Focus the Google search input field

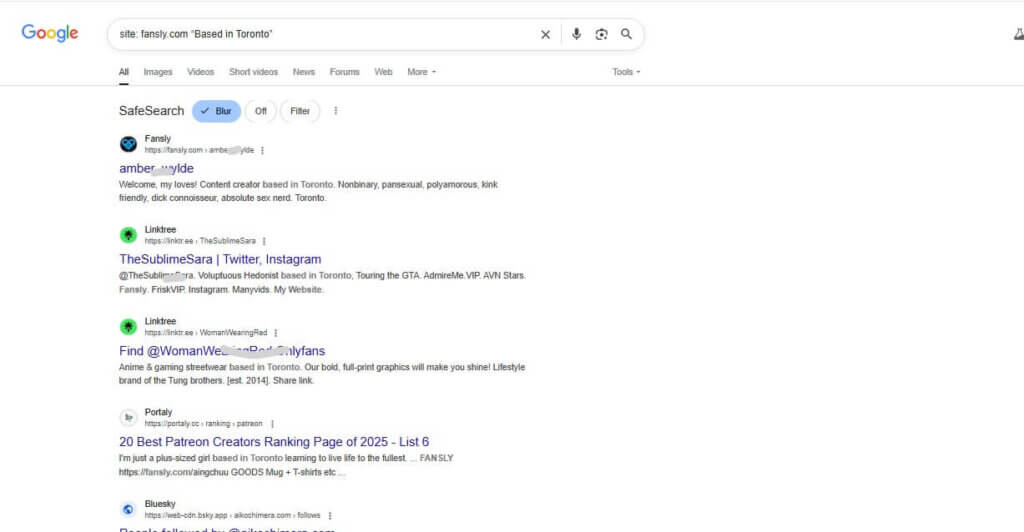(x=325, y=34)
